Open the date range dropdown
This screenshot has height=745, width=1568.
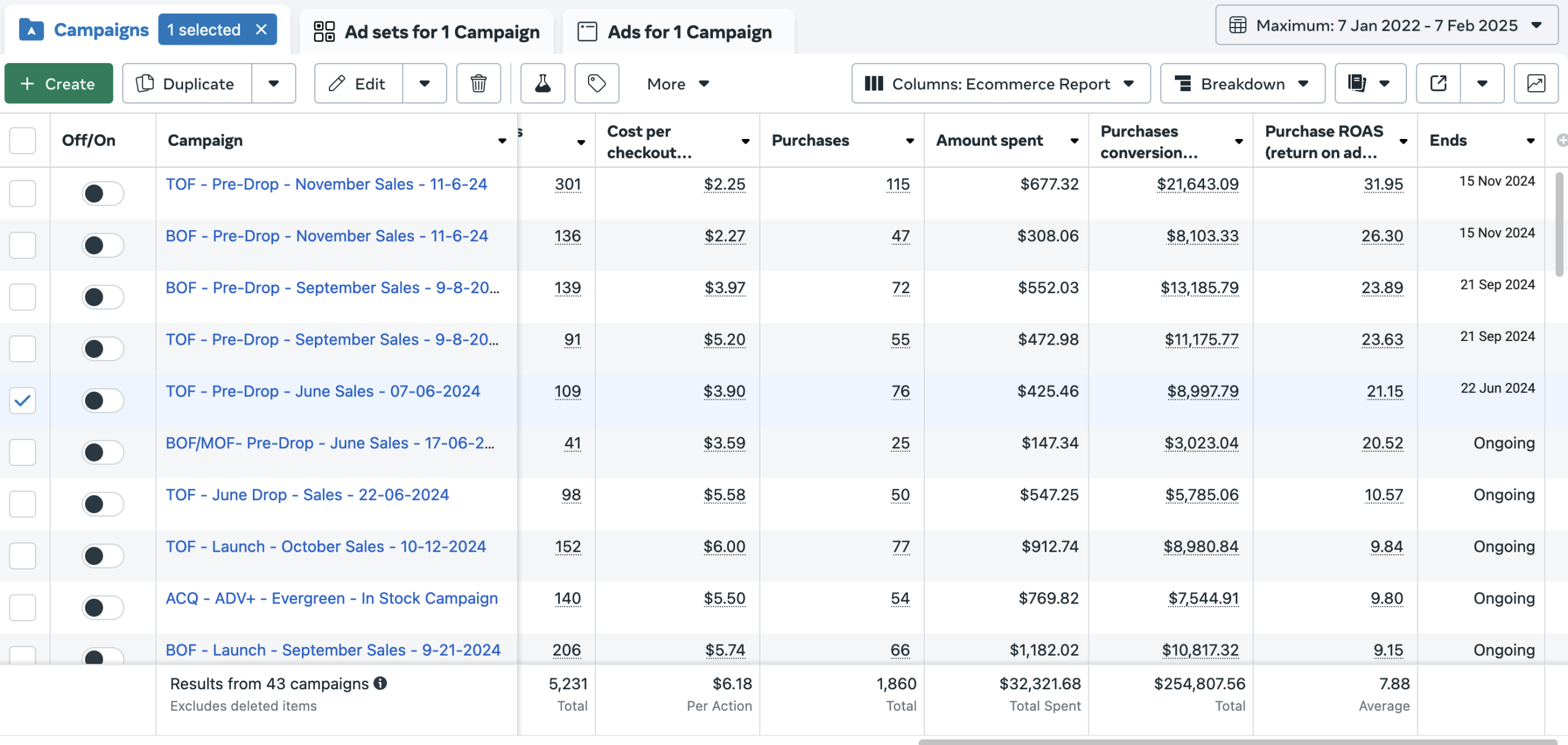pos(1386,26)
